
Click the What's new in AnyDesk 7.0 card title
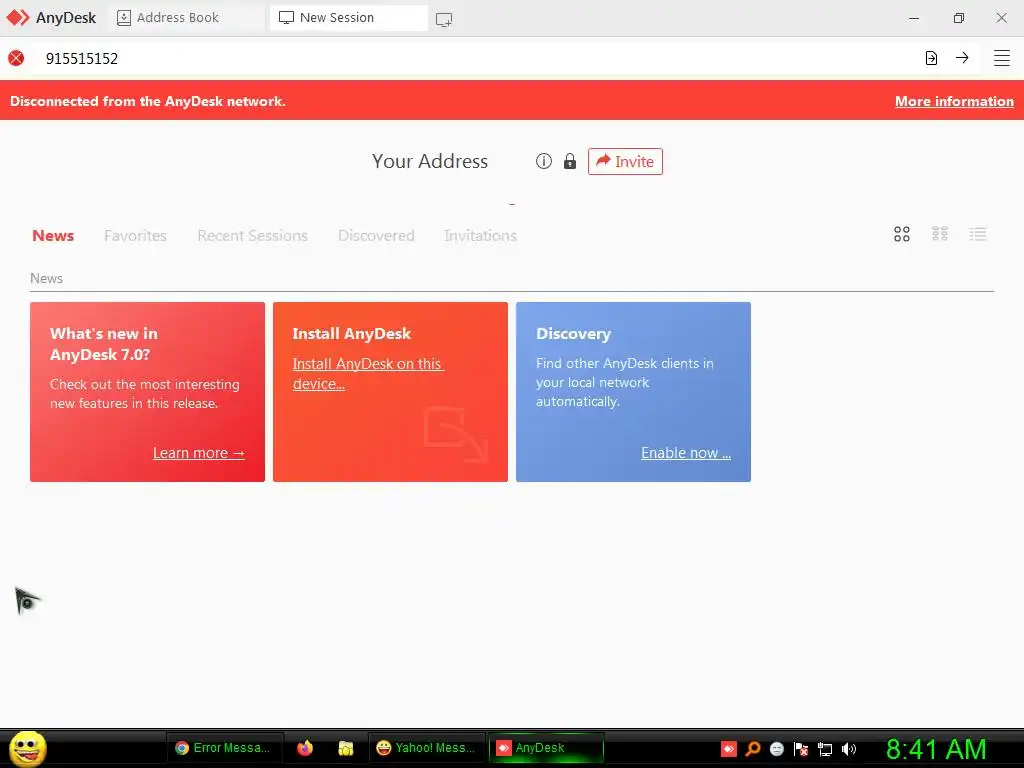point(104,344)
